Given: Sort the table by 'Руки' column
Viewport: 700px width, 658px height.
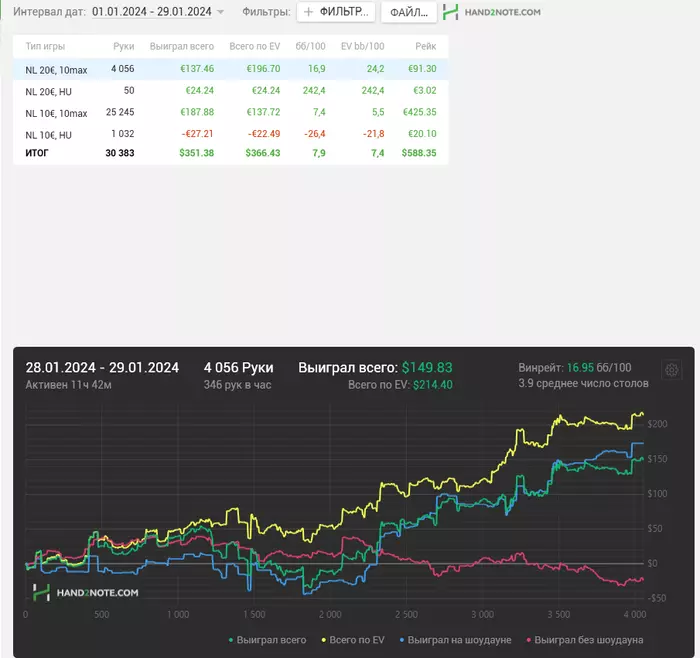Looking at the screenshot, I should [x=123, y=46].
